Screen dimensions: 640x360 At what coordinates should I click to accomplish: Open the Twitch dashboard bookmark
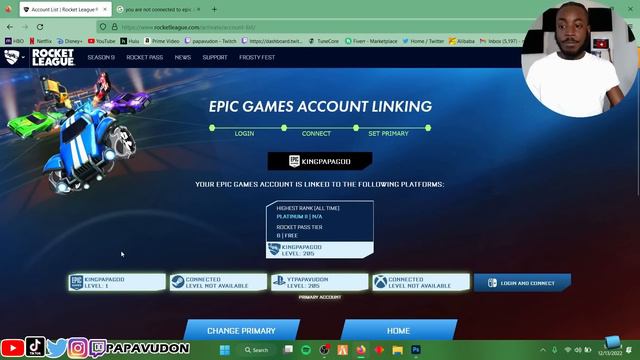tap(272, 41)
